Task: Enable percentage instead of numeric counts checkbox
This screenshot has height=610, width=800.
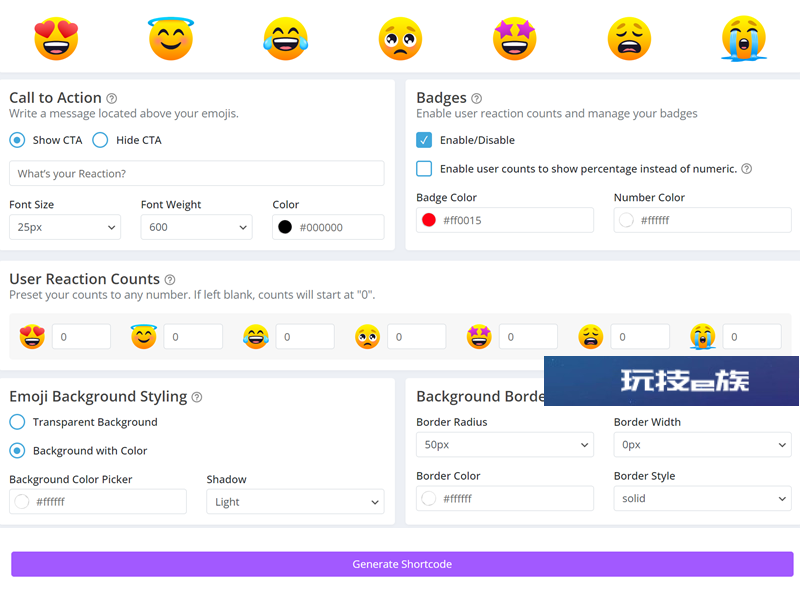Action: (x=424, y=169)
